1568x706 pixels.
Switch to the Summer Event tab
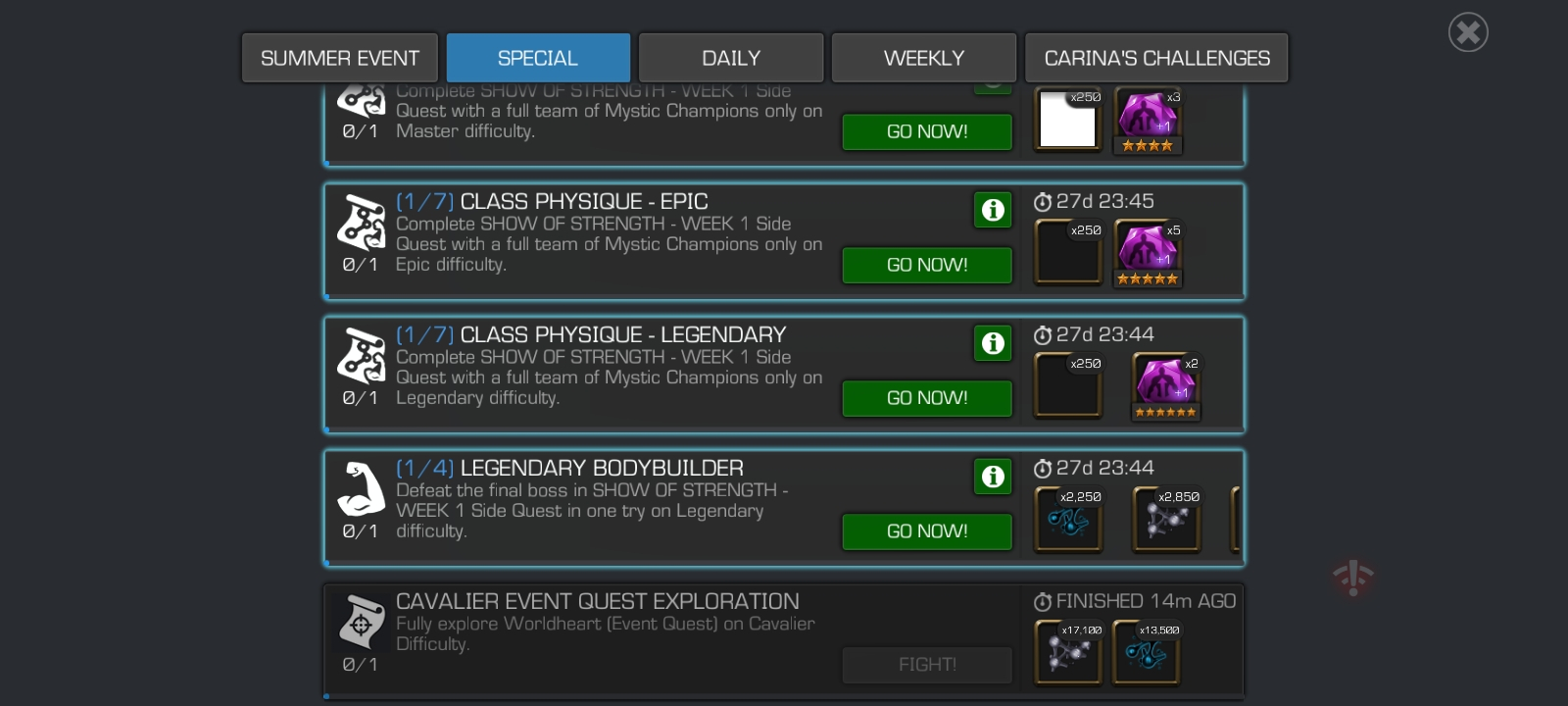point(340,58)
